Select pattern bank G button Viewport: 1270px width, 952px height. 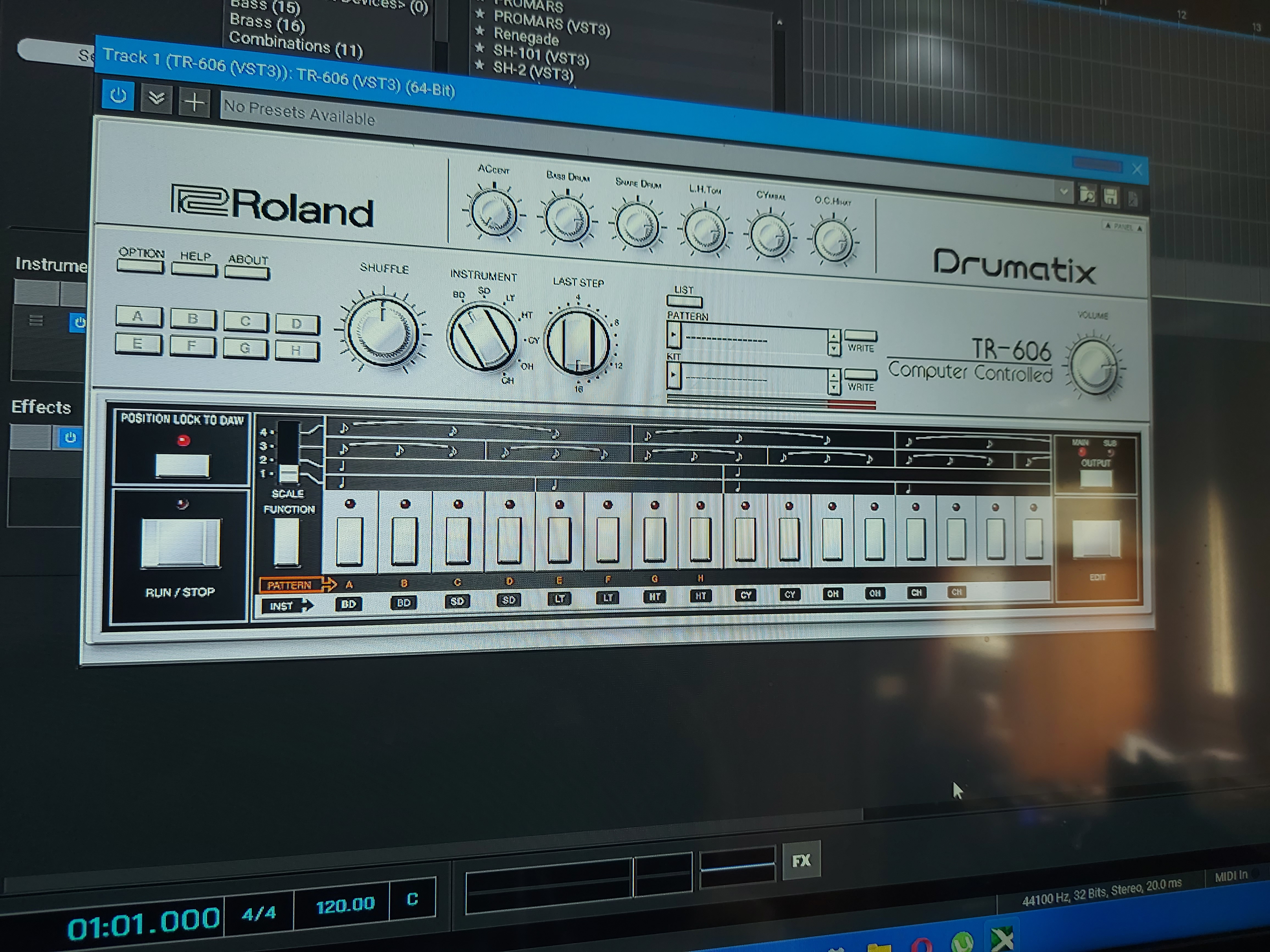(x=245, y=348)
